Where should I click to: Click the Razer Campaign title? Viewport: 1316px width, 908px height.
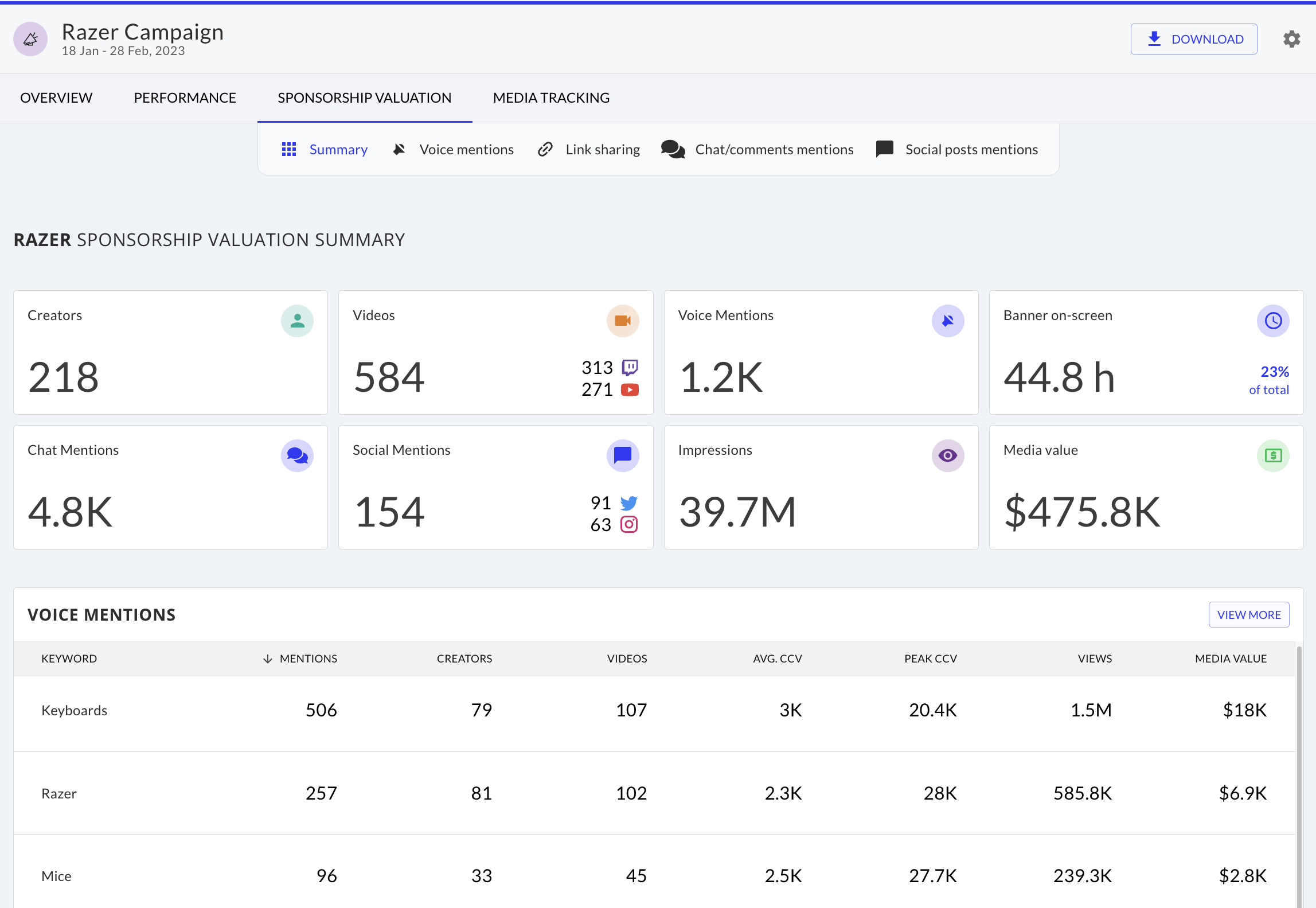(x=143, y=32)
